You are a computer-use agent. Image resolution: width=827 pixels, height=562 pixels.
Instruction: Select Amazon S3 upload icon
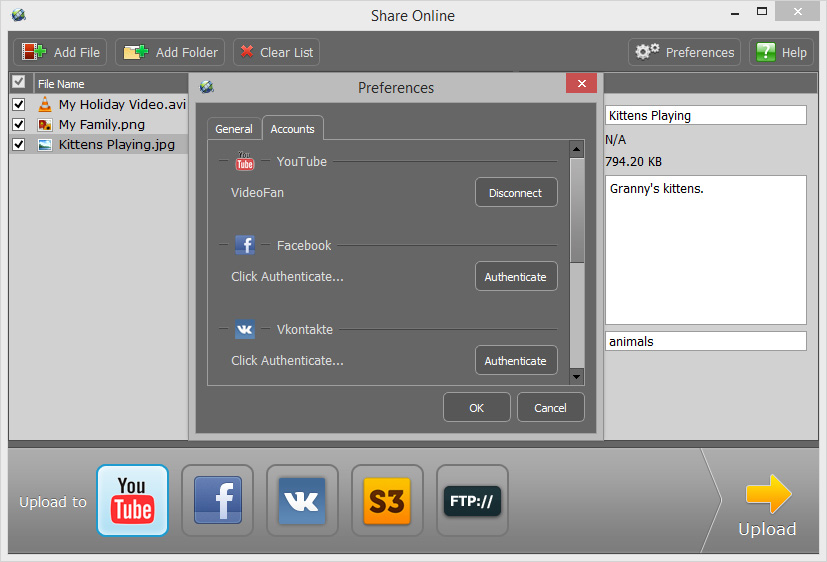point(387,500)
